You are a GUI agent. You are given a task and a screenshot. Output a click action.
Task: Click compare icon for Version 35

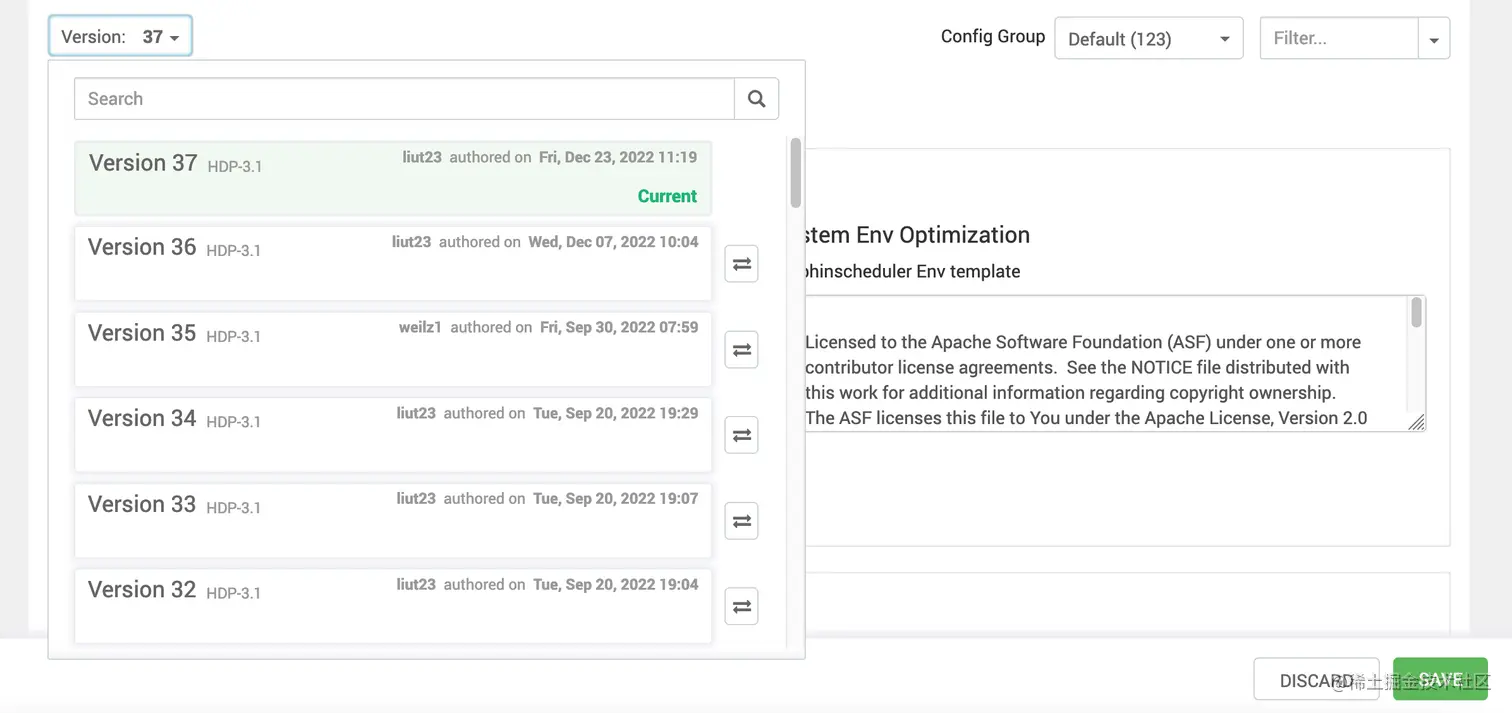coord(741,350)
